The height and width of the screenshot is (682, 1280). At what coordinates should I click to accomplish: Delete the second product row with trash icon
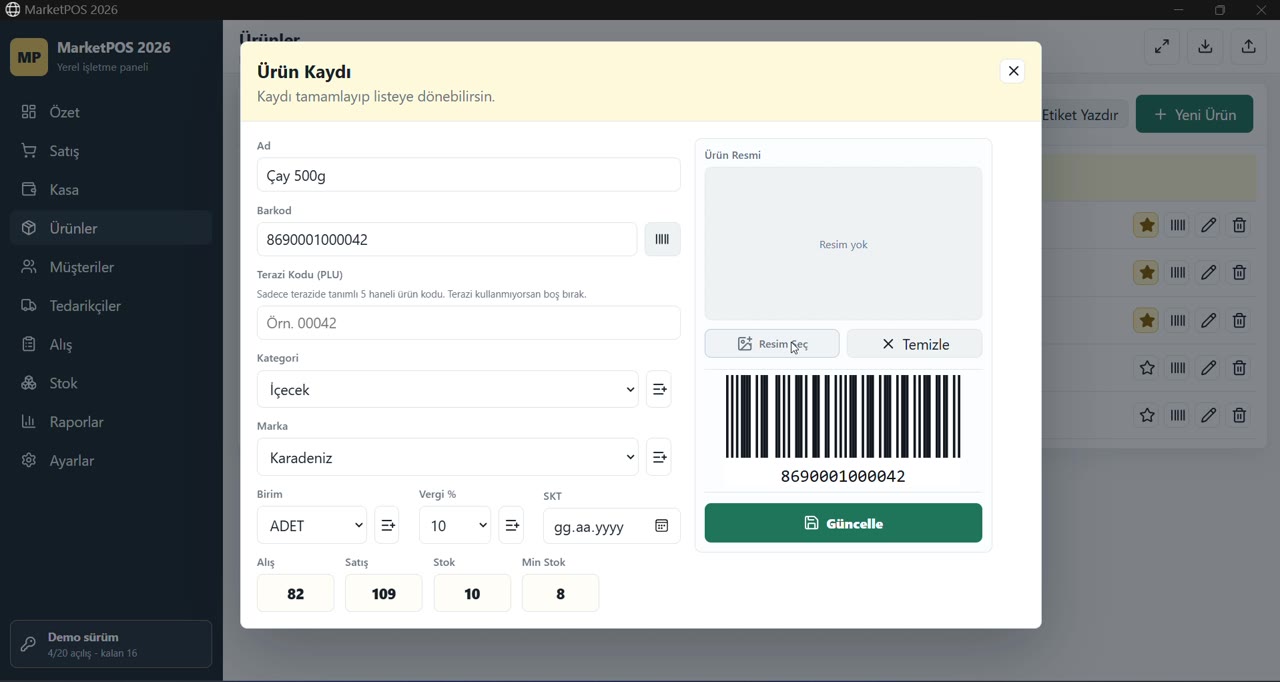coord(1240,272)
